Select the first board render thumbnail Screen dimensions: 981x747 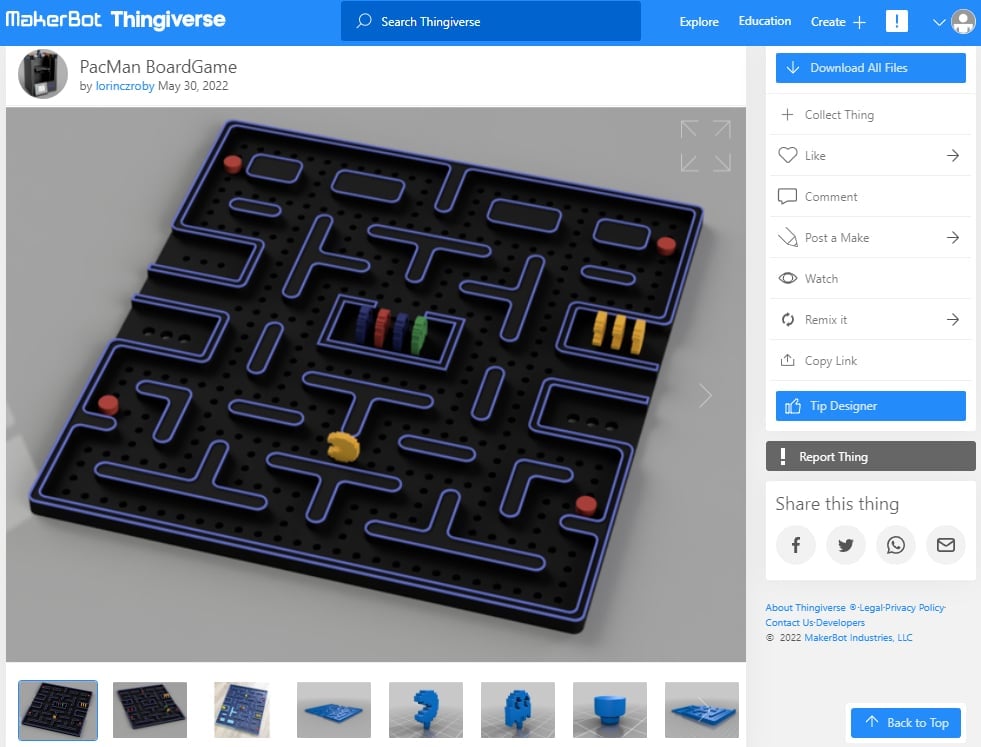click(58, 710)
